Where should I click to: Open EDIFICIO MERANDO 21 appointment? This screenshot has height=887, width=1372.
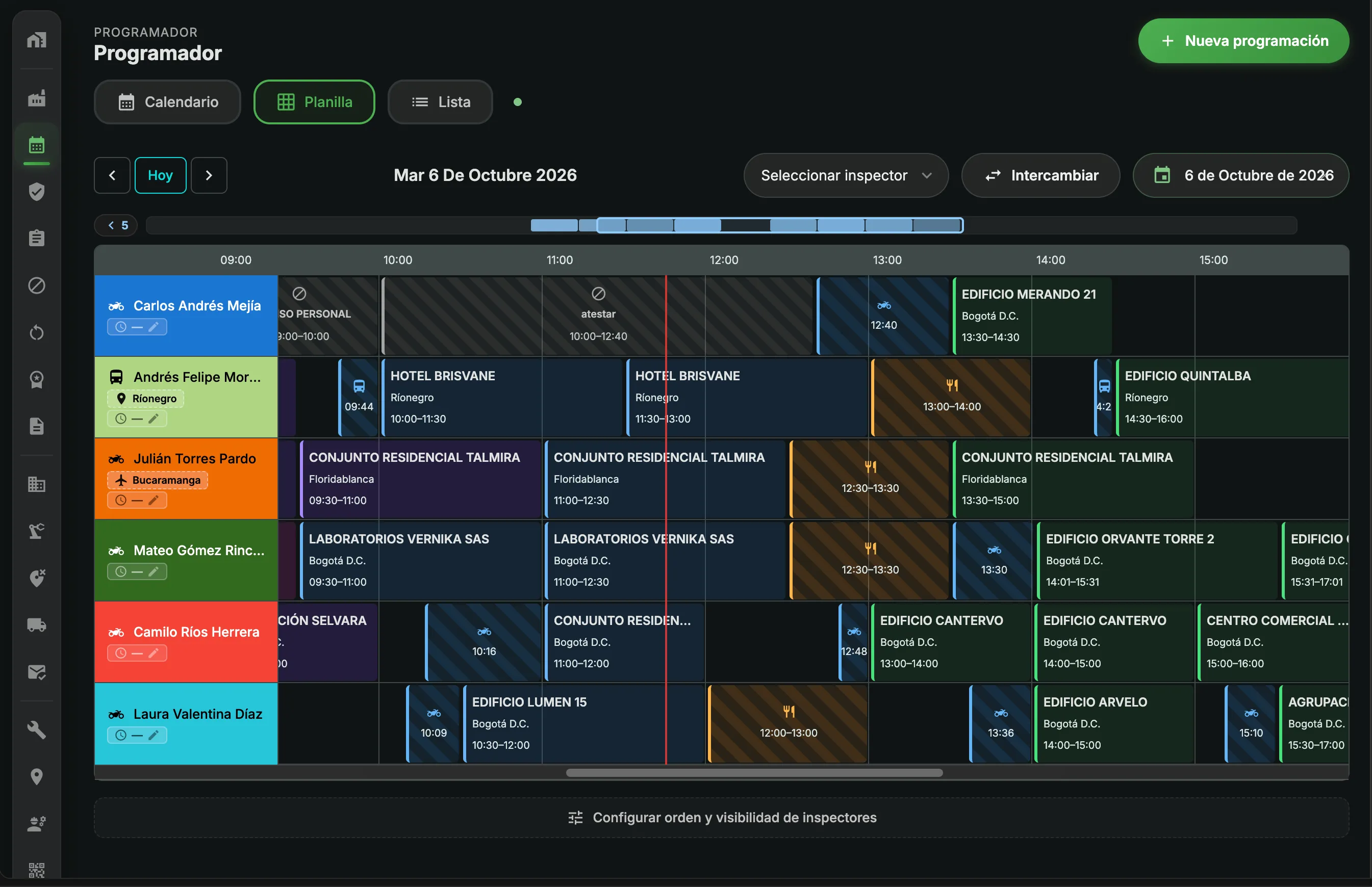pos(1032,316)
